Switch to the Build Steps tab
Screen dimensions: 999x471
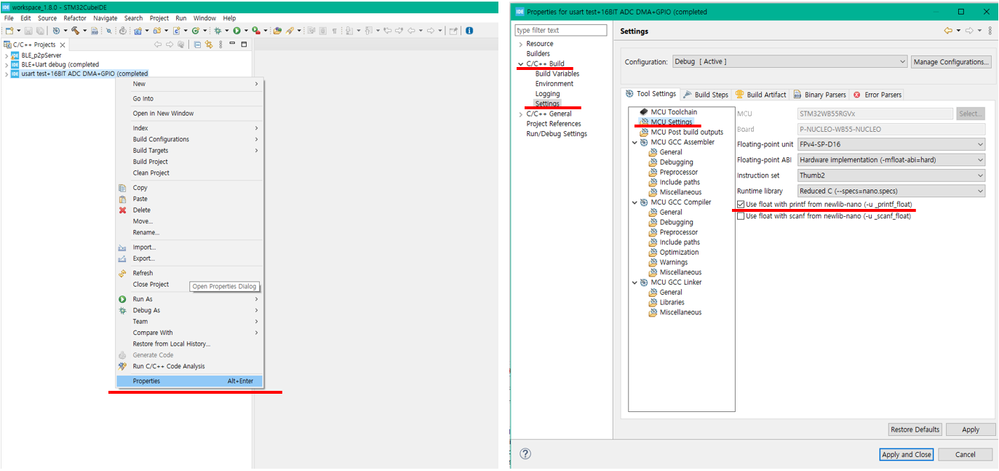(x=706, y=94)
